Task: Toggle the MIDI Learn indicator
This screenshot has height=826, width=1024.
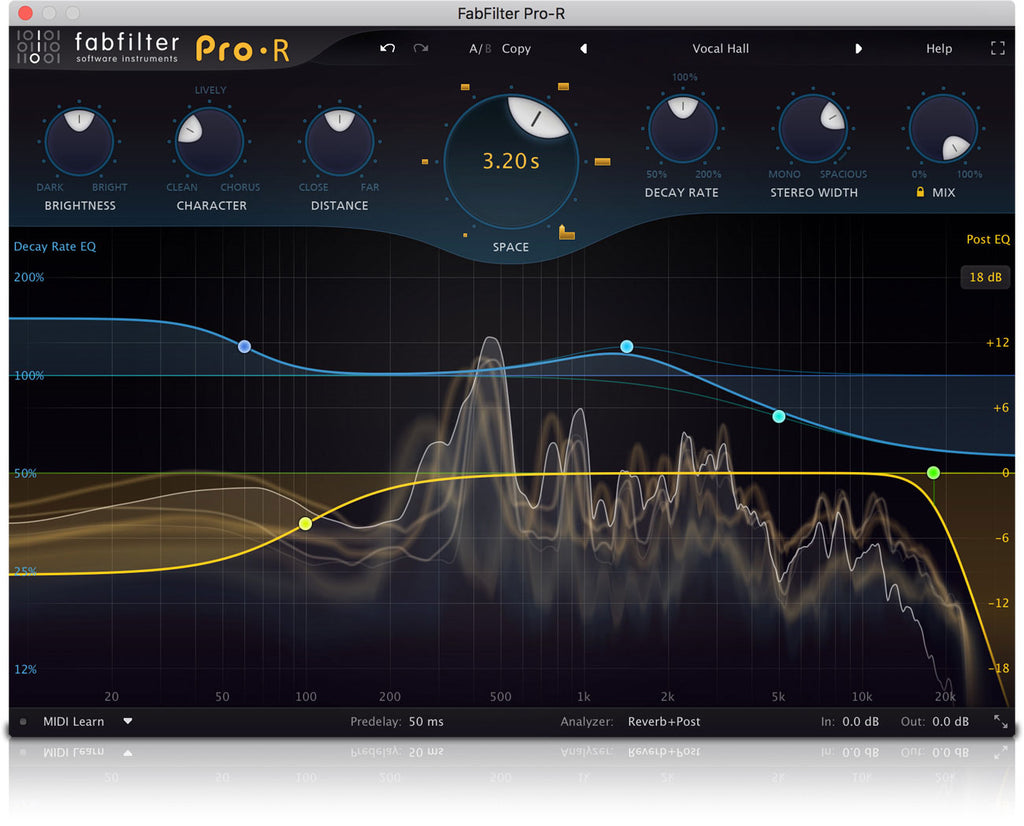Action: pos(24,722)
